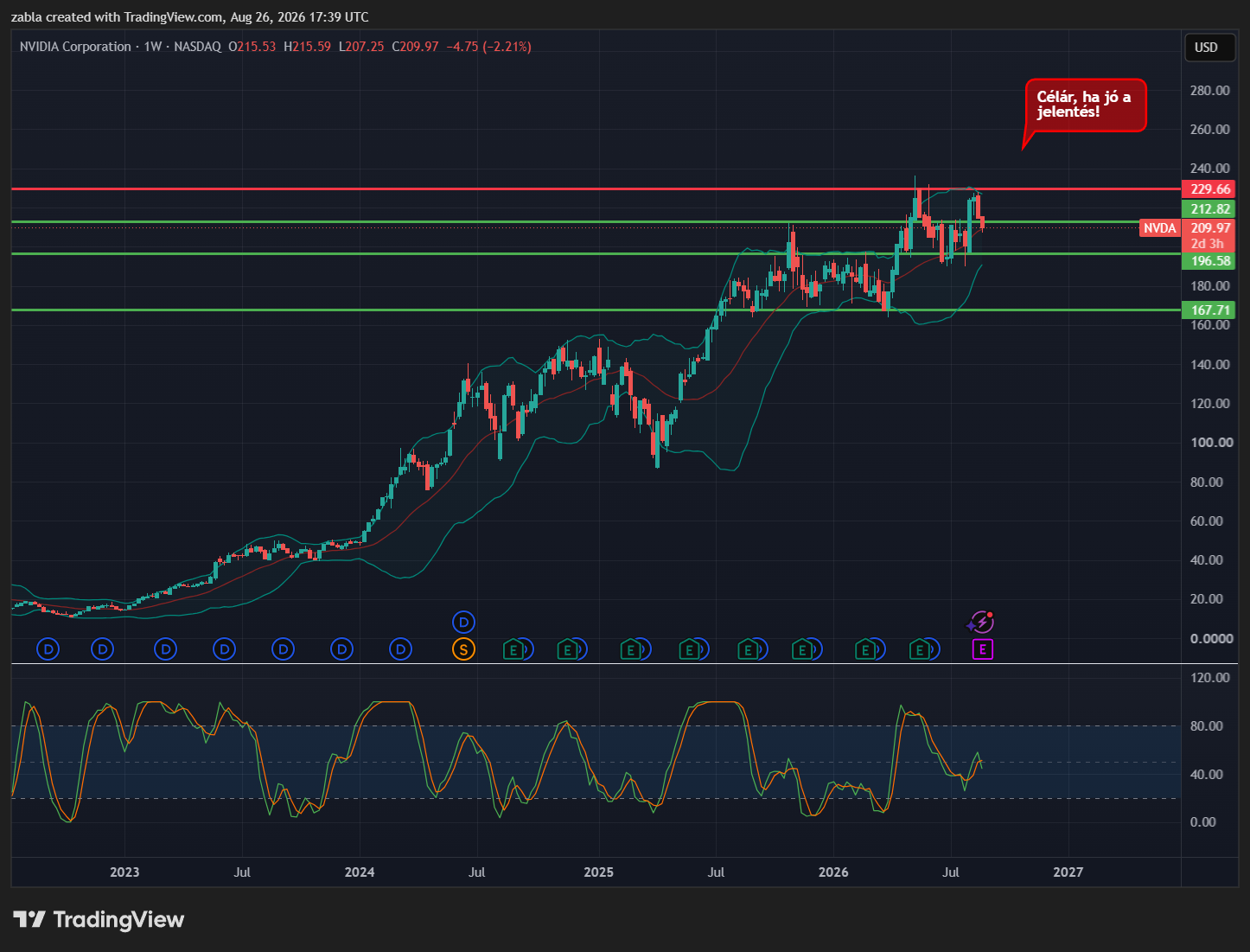The image size is (1250, 952).
Task: Click the lightning bolt event icon
Action: point(981,622)
